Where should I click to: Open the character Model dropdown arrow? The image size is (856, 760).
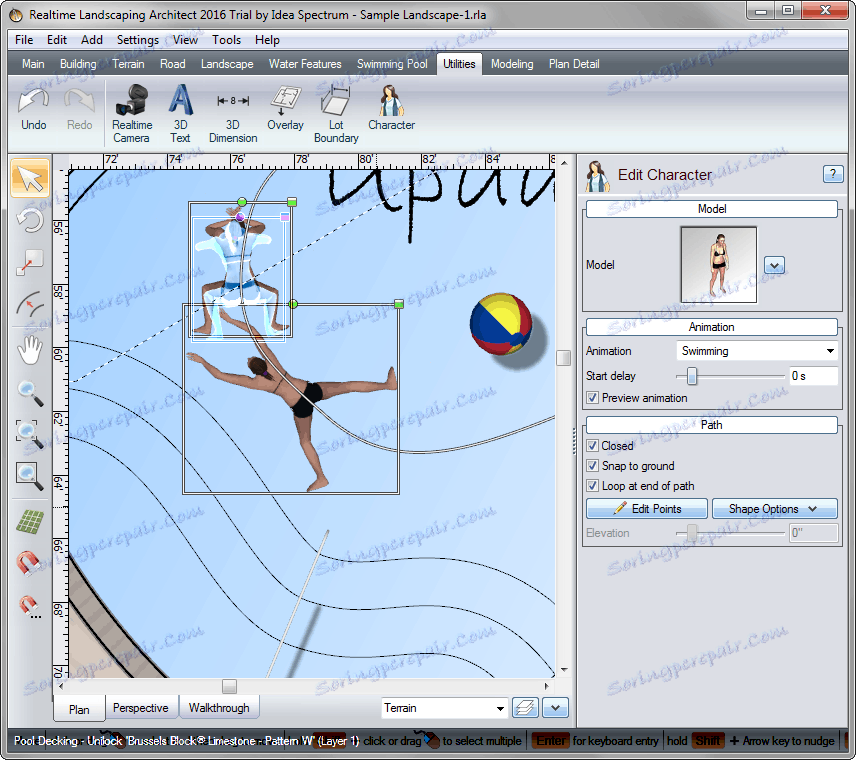[774, 265]
